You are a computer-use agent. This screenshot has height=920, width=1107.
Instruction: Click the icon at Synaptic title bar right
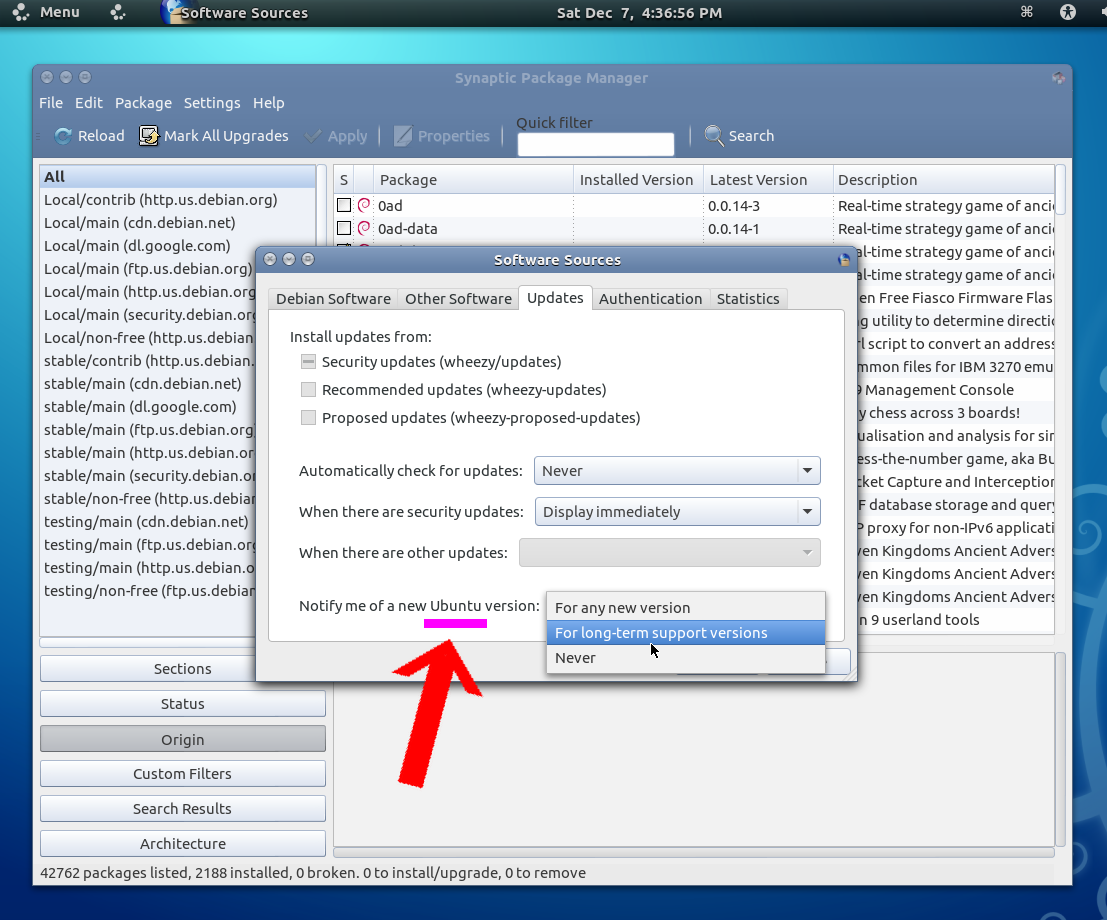[x=1058, y=78]
